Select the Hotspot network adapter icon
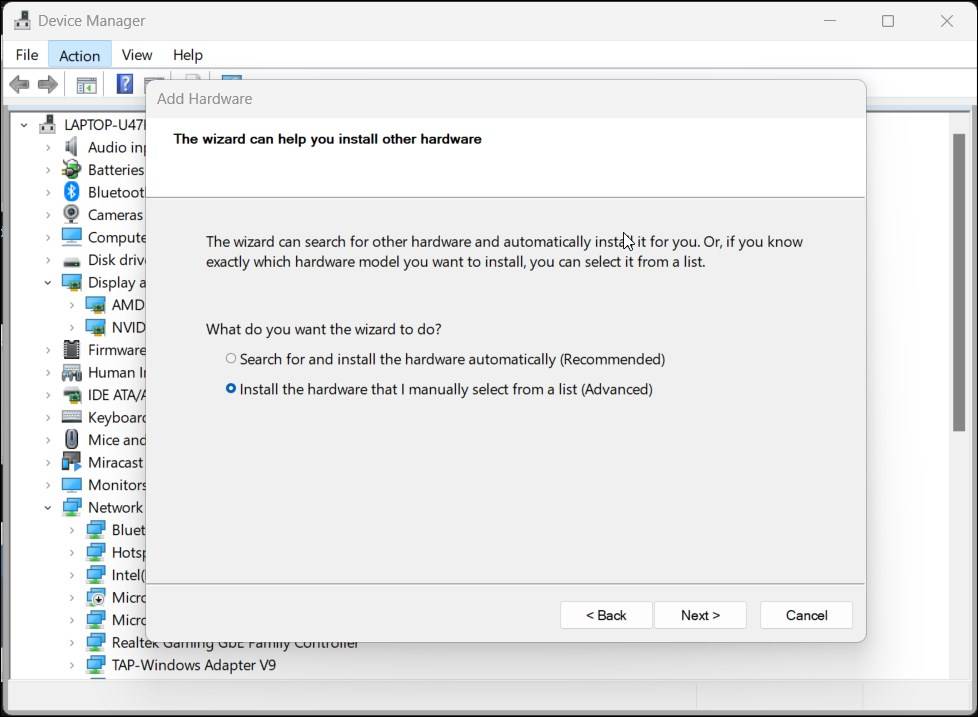The image size is (978, 717). pos(95,552)
